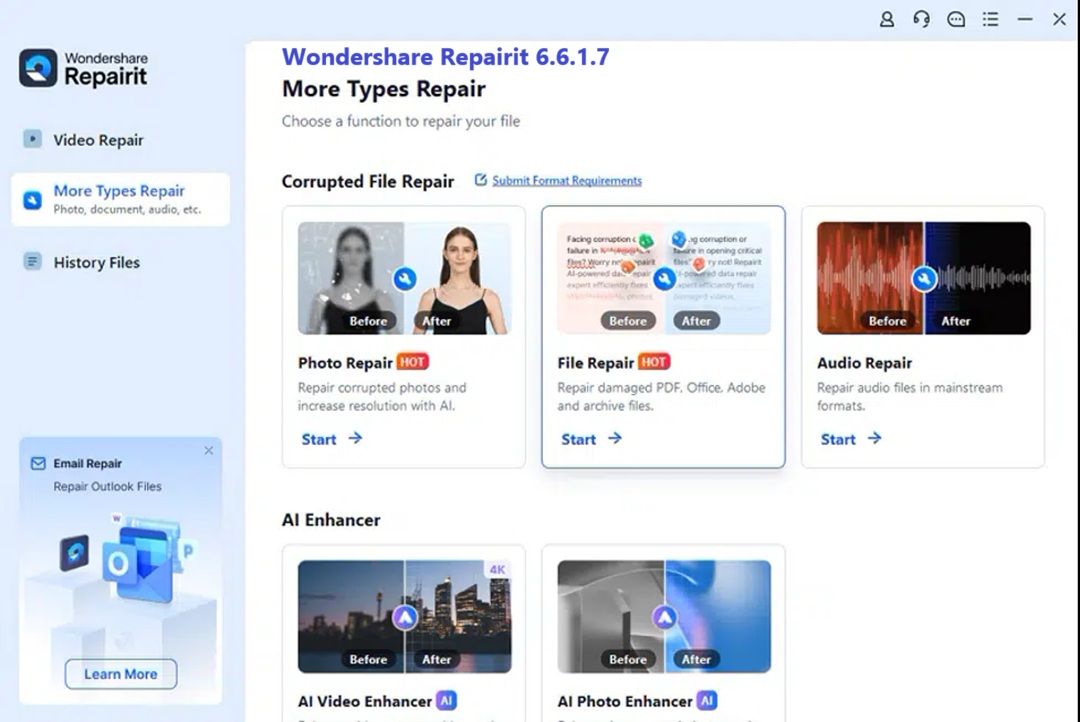The image size is (1080, 722).
Task: Click the arrow next to Photo Repair Start
Action: click(x=355, y=438)
